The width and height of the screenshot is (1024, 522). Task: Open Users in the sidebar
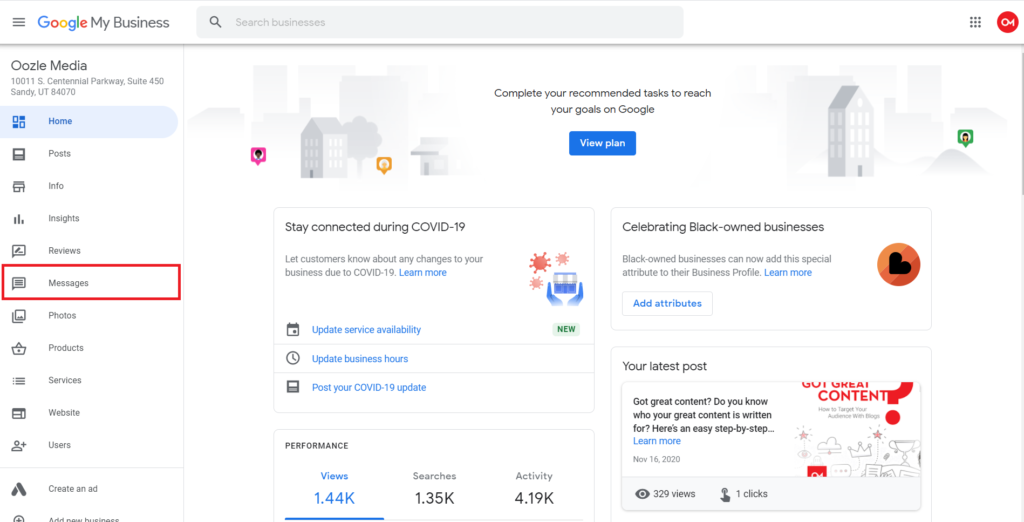[x=91, y=446]
